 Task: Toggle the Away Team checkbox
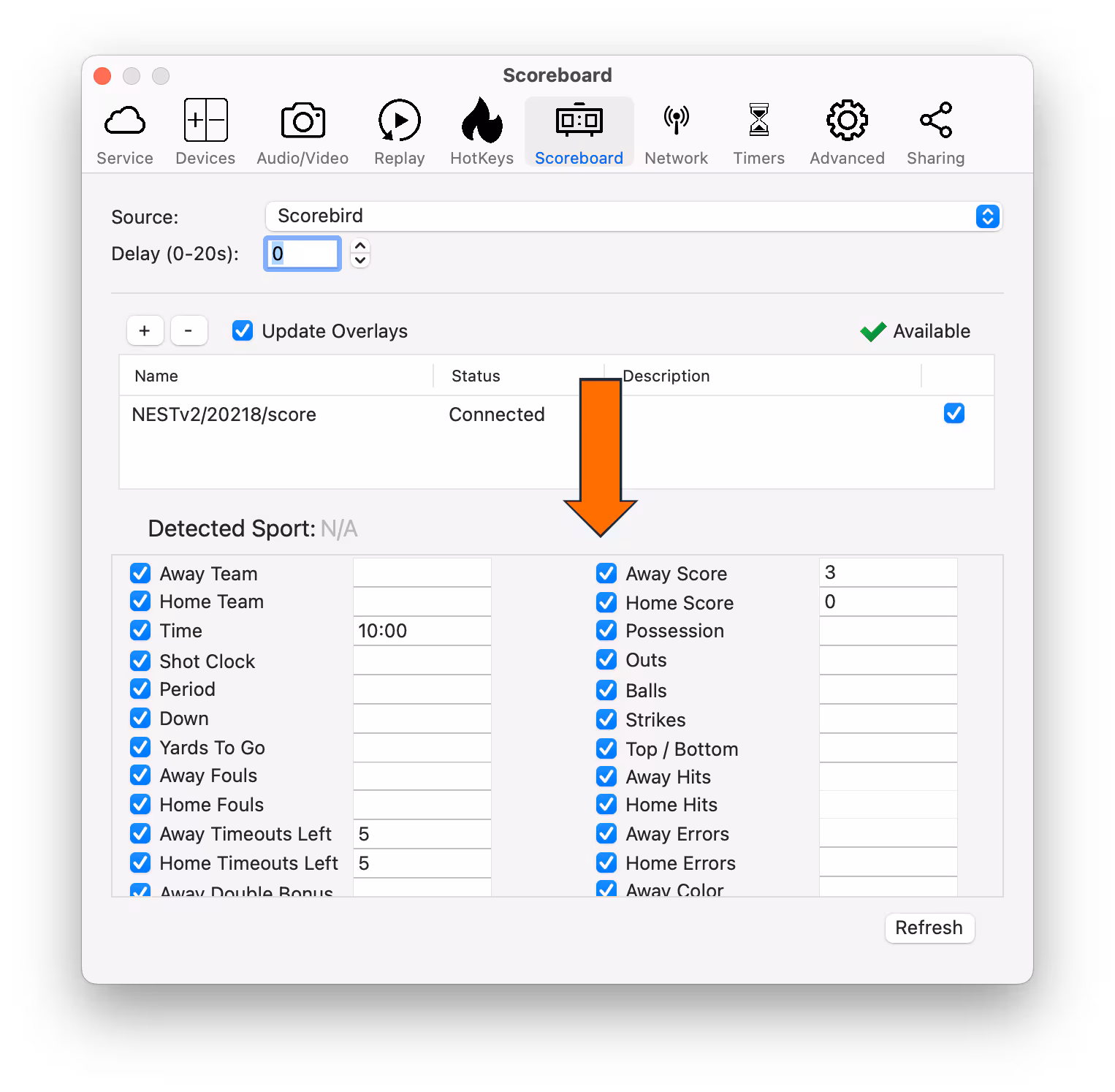140,573
